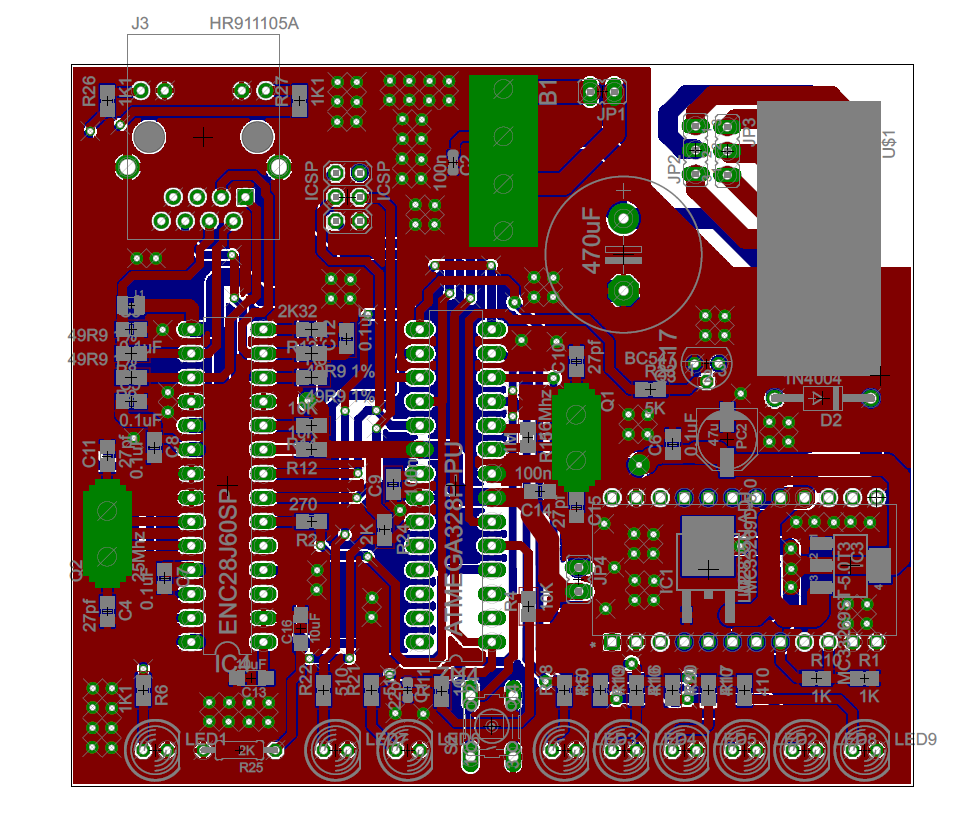980x818 pixels.
Task: Click the ICSP header pins
Action: click(x=347, y=196)
